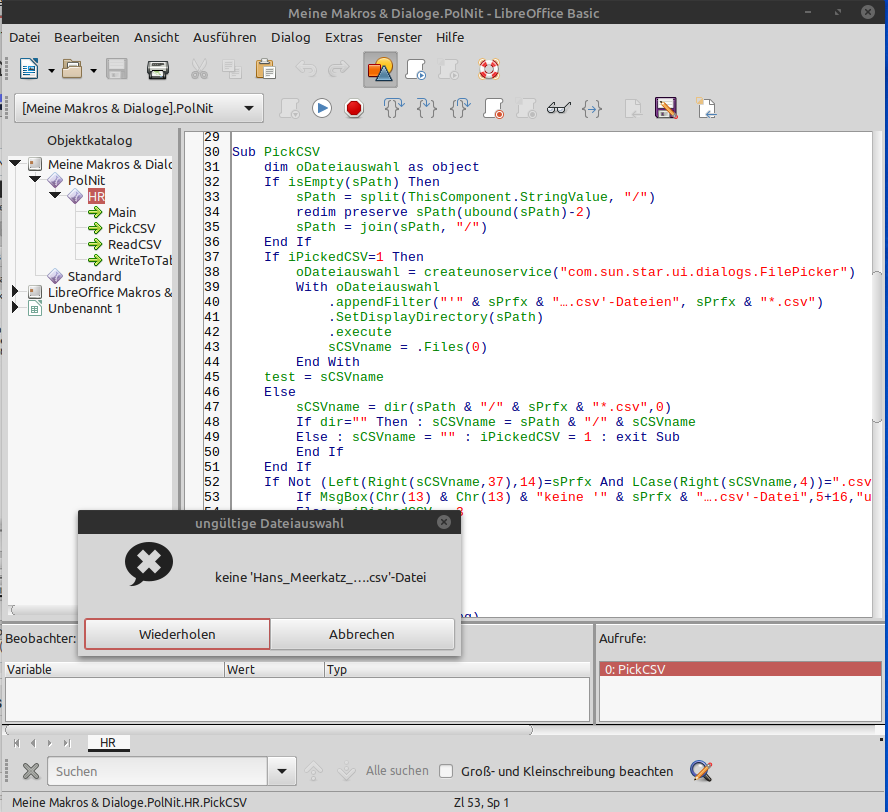Click the Select Macro icon

416,70
